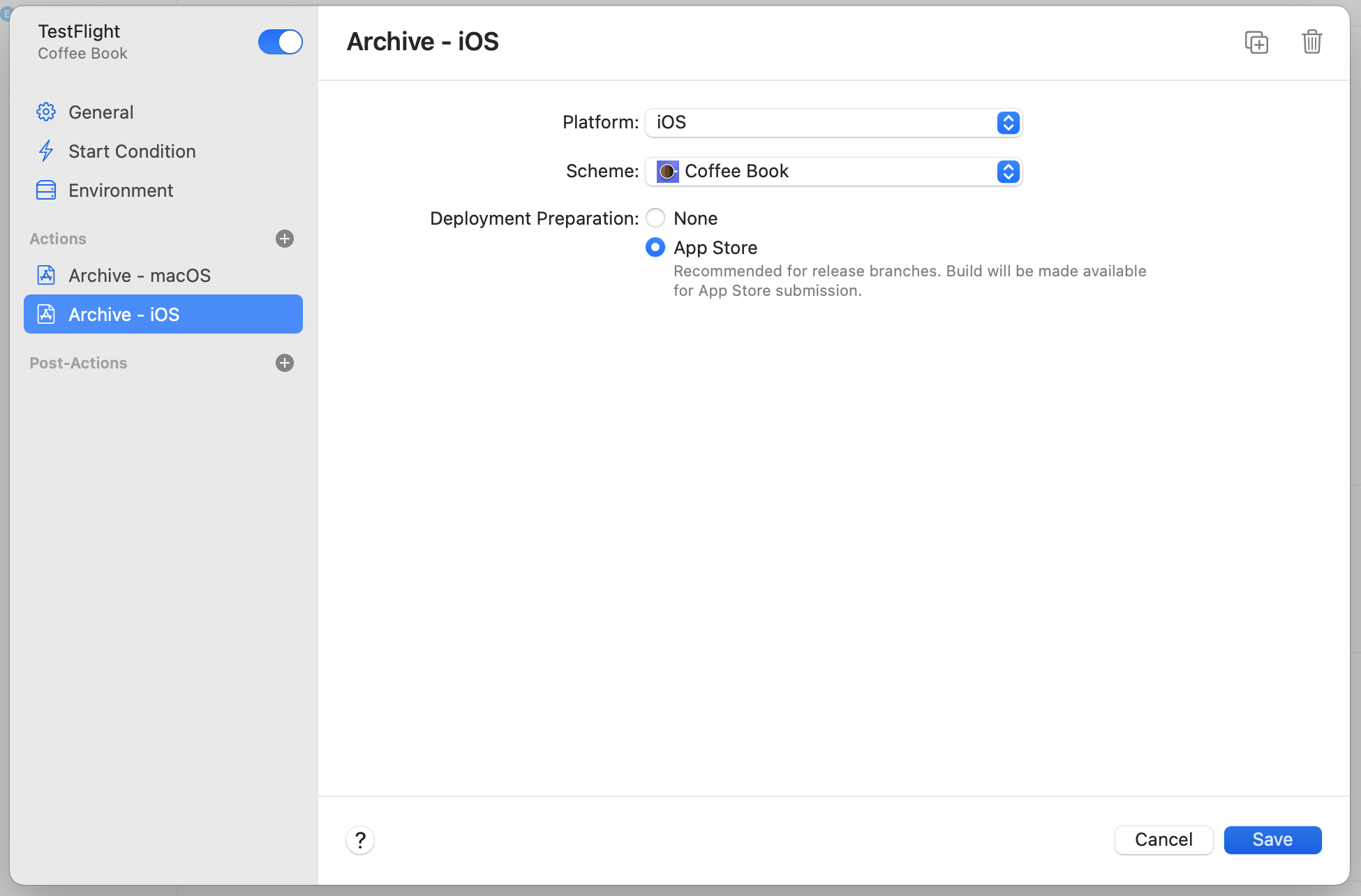
Task: Click the help question mark button
Action: 360,840
